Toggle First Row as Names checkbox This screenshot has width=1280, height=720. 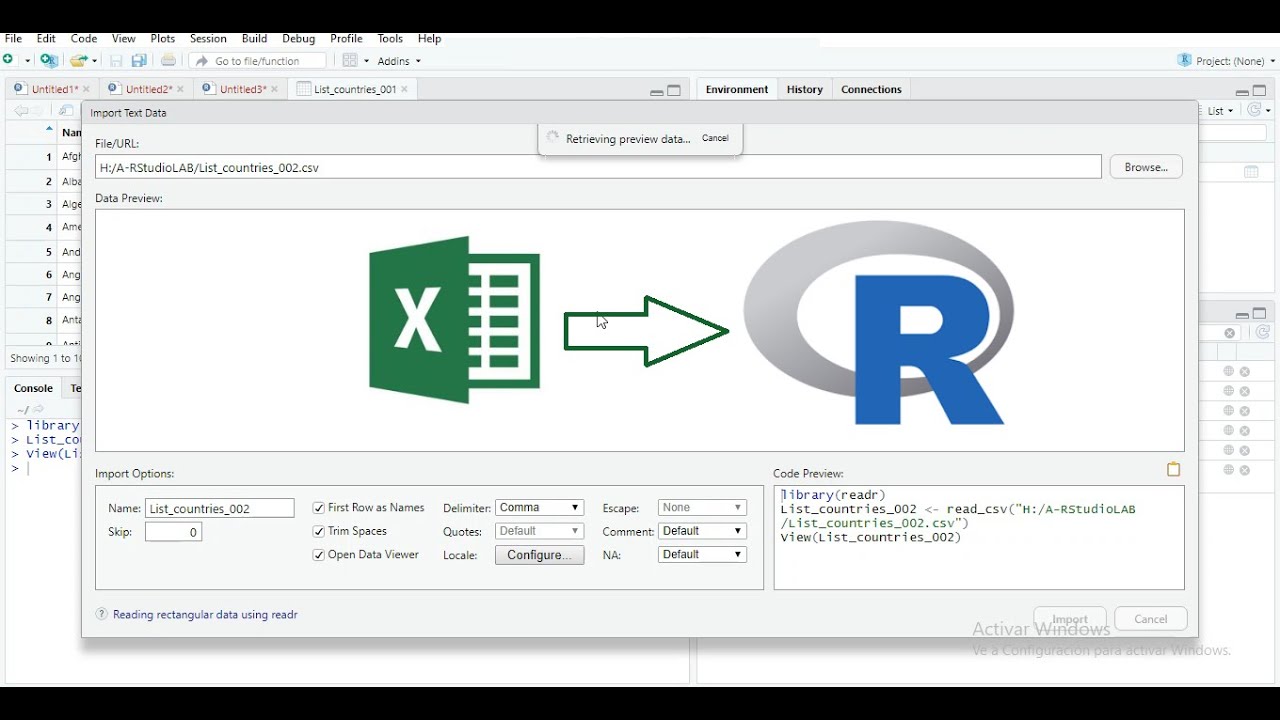(x=318, y=508)
